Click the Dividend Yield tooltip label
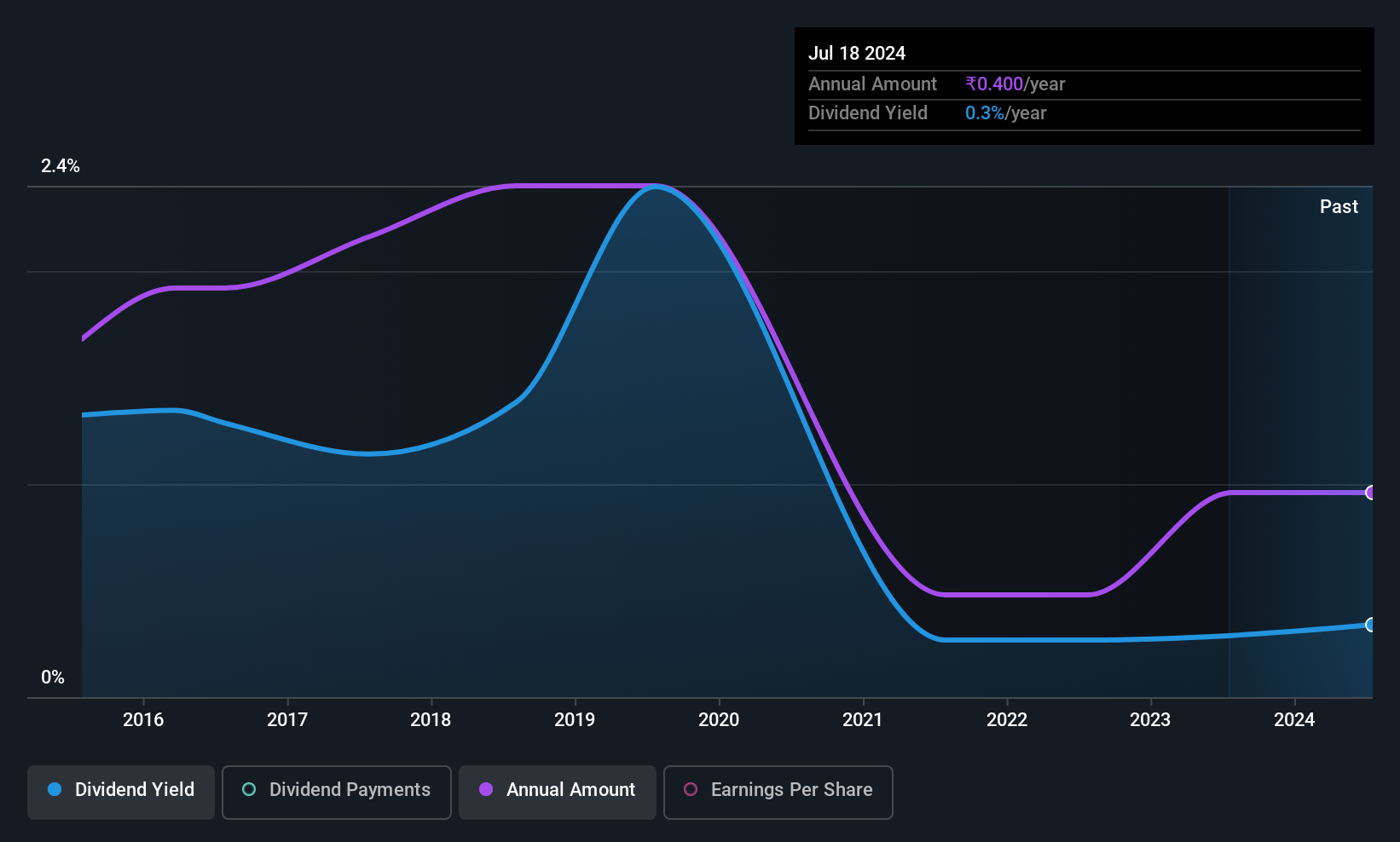This screenshot has height=842, width=1400. coord(868,112)
